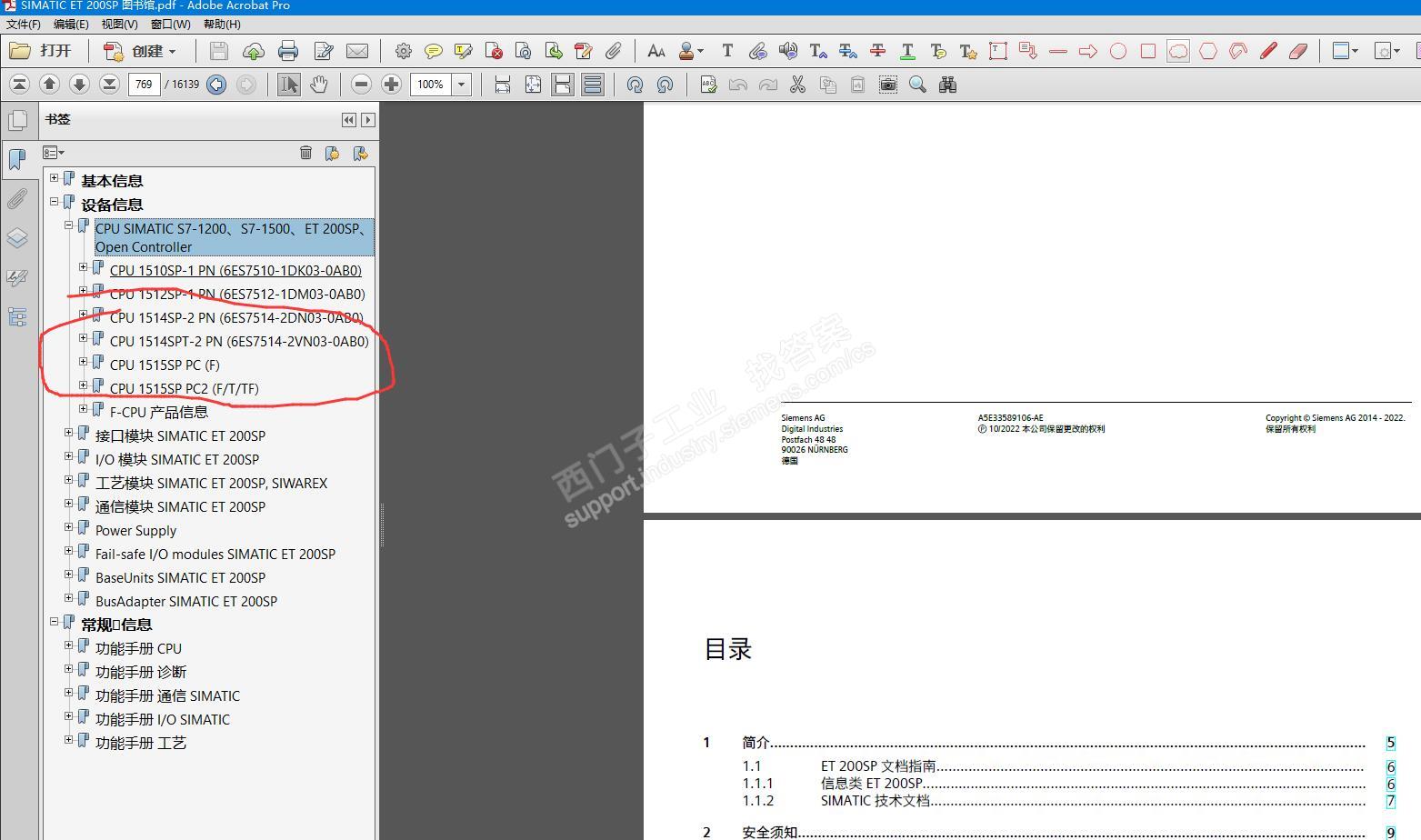
Task: Return to the previous view
Action: click(x=216, y=85)
